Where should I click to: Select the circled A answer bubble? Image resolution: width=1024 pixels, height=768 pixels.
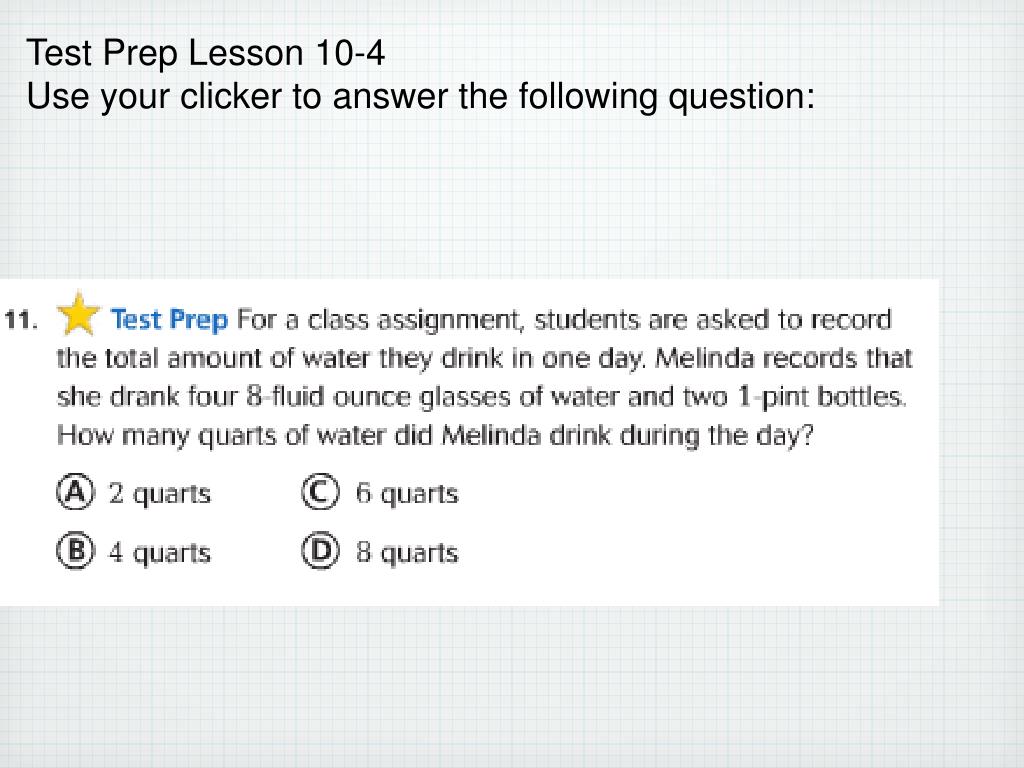point(75,492)
